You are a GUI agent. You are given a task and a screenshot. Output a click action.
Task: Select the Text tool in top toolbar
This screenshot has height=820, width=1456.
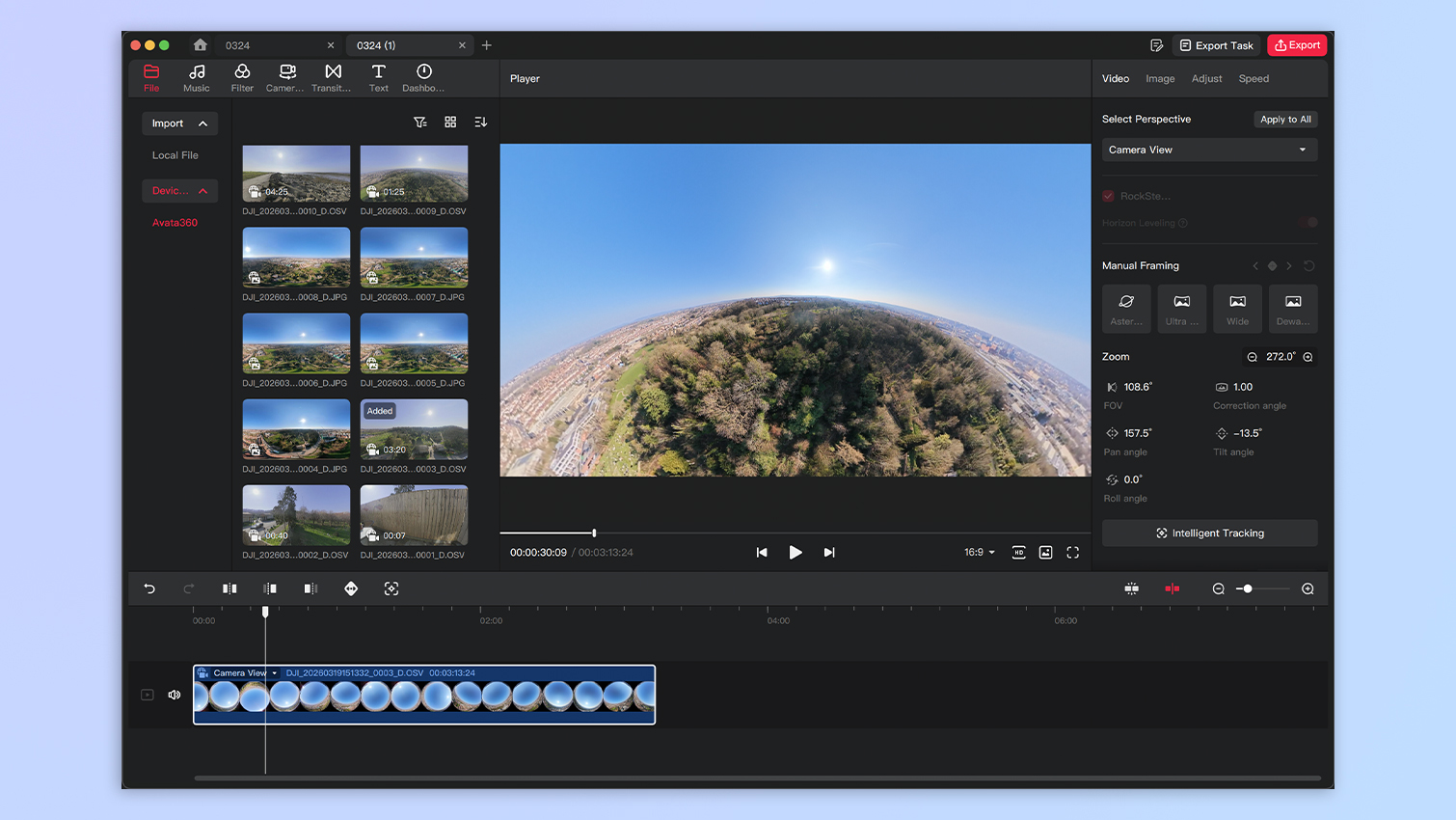pyautogui.click(x=378, y=77)
